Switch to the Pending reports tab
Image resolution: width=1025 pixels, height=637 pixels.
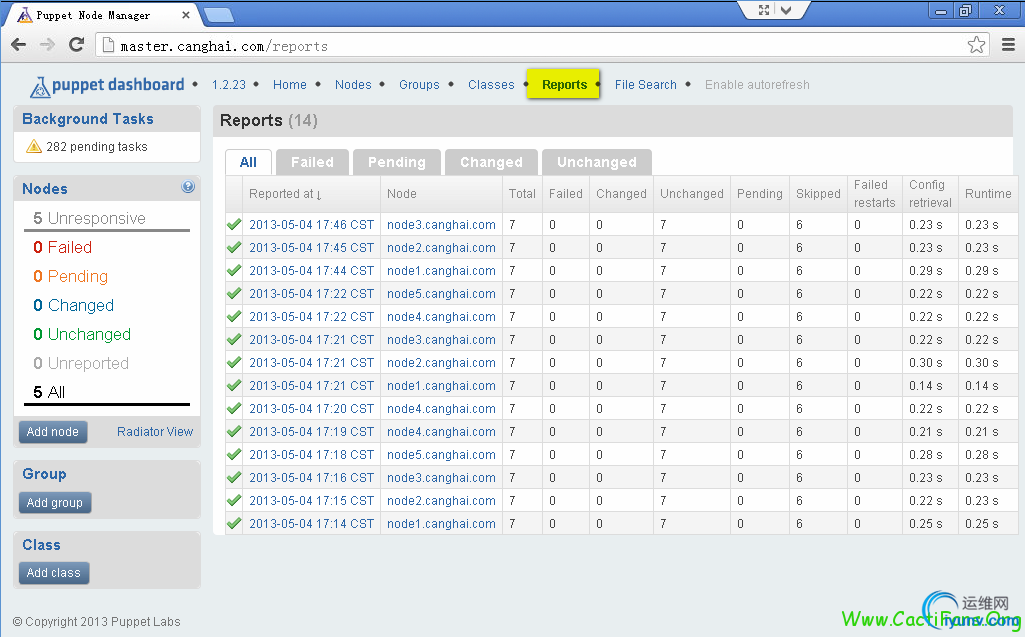click(396, 162)
